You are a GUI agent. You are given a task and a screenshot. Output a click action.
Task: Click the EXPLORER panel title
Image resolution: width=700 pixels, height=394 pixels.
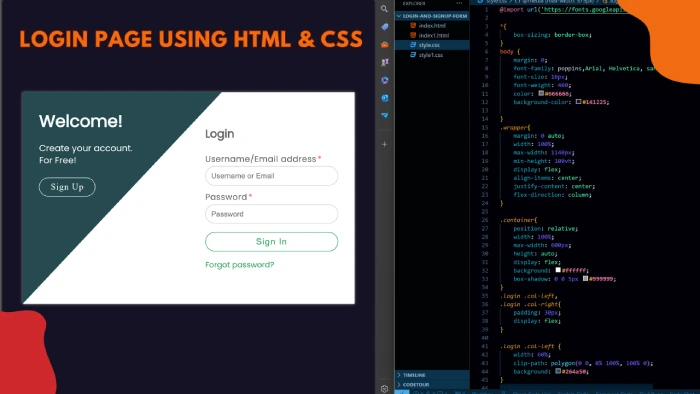[414, 3]
